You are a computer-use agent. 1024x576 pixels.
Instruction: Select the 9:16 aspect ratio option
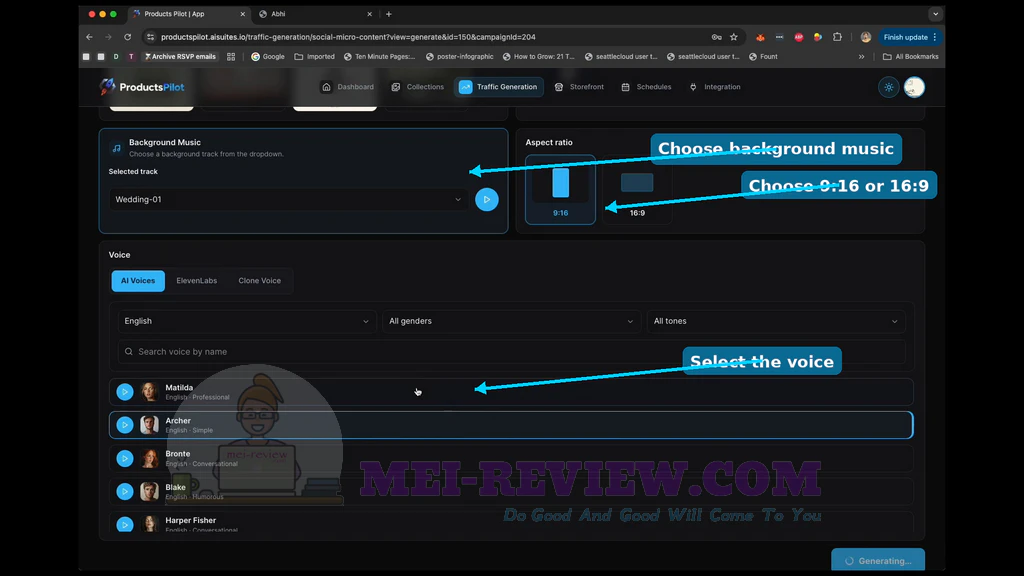560,190
